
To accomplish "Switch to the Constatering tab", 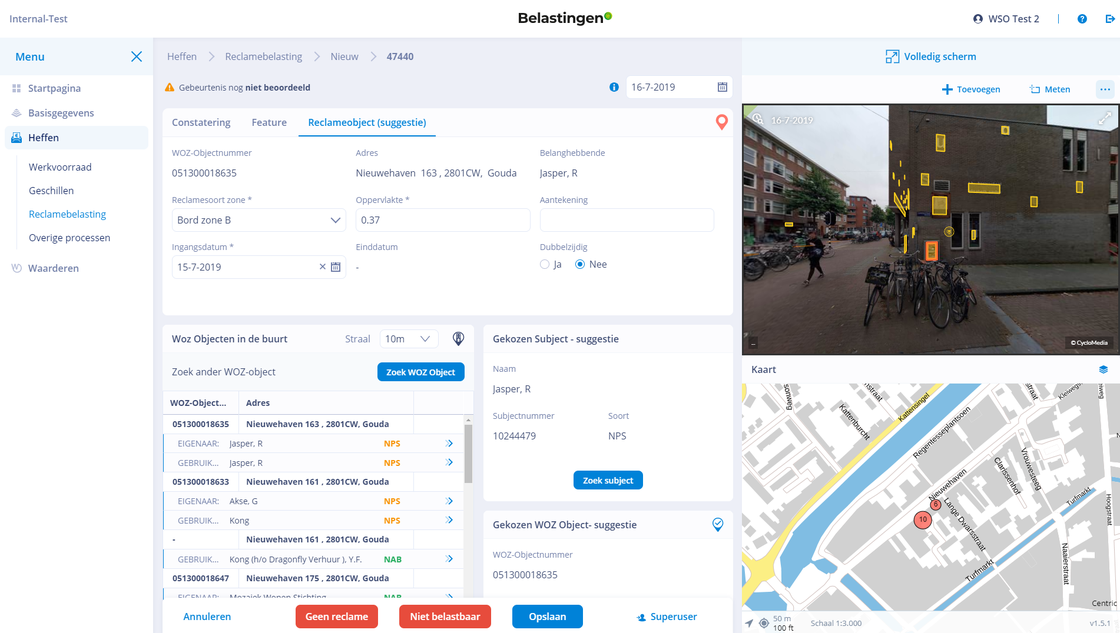I will pyautogui.click(x=201, y=122).
